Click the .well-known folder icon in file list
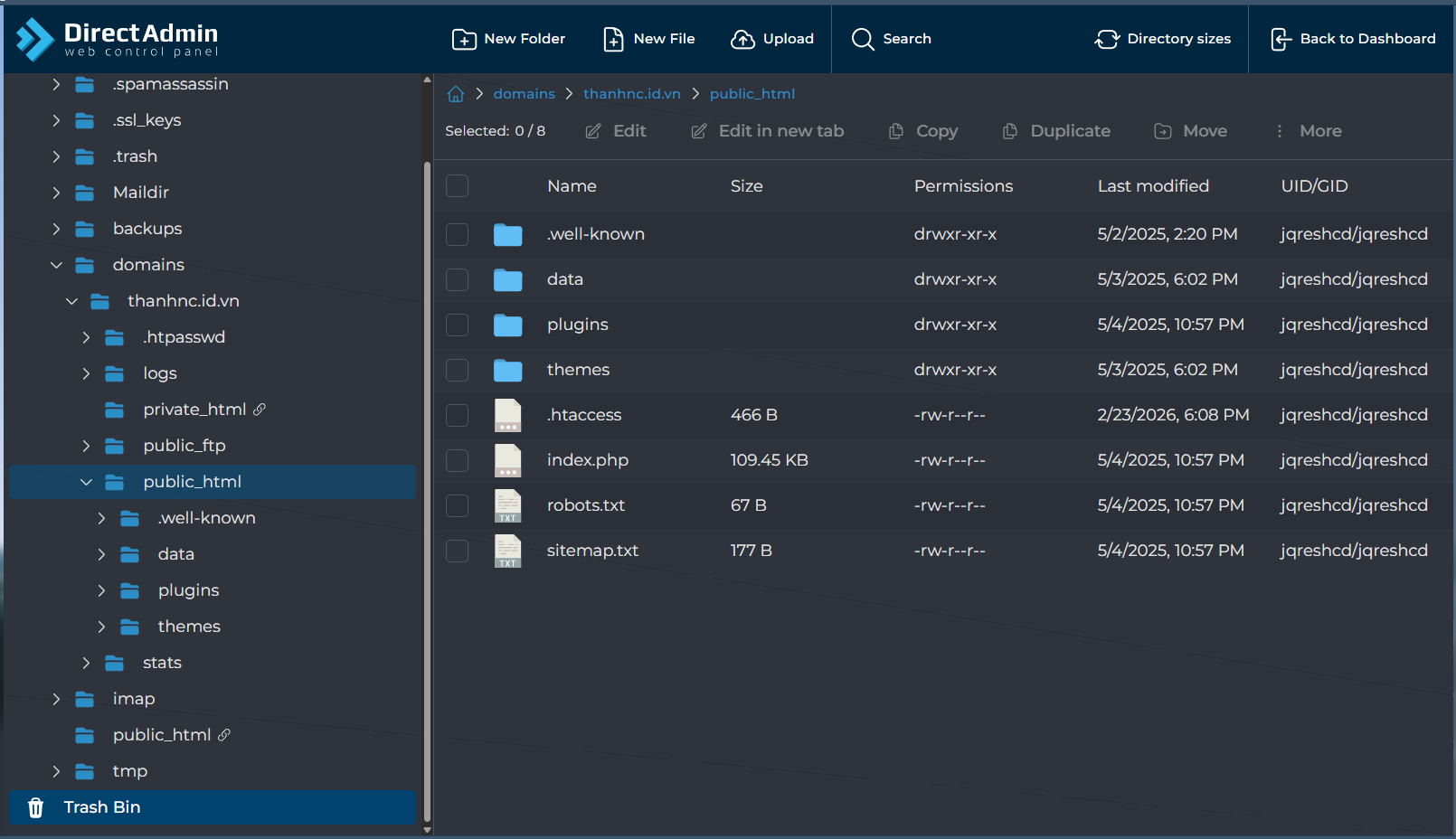Image resolution: width=1456 pixels, height=839 pixels. pyautogui.click(x=507, y=235)
